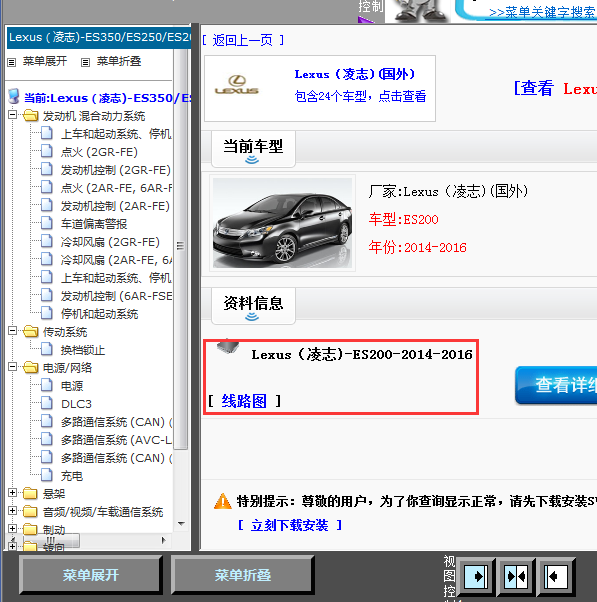Click the 当前车型 section tab
597x602 pixels.
[x=253, y=149]
